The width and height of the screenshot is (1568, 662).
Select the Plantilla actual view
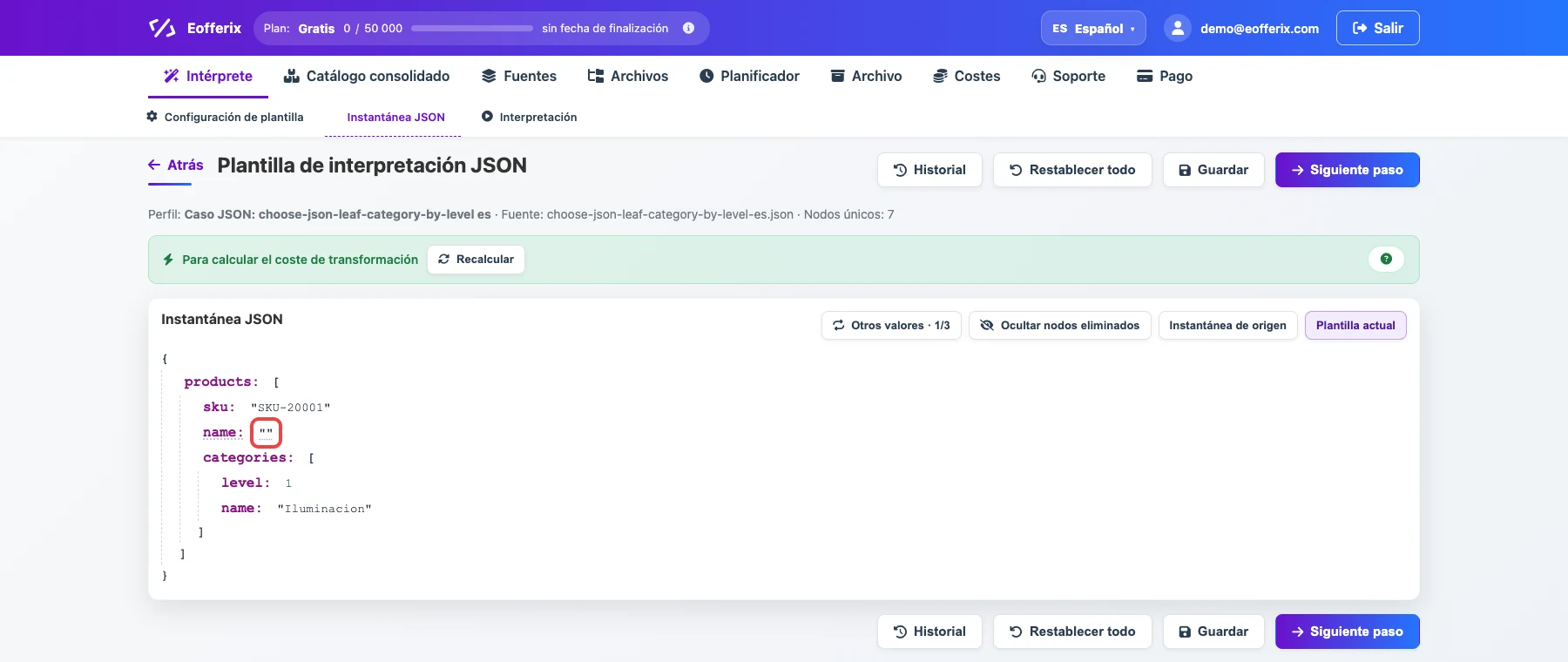[1355, 325]
